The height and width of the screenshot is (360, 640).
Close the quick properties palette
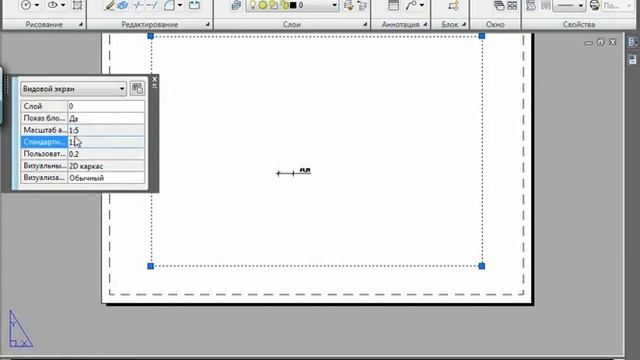pyautogui.click(x=154, y=79)
